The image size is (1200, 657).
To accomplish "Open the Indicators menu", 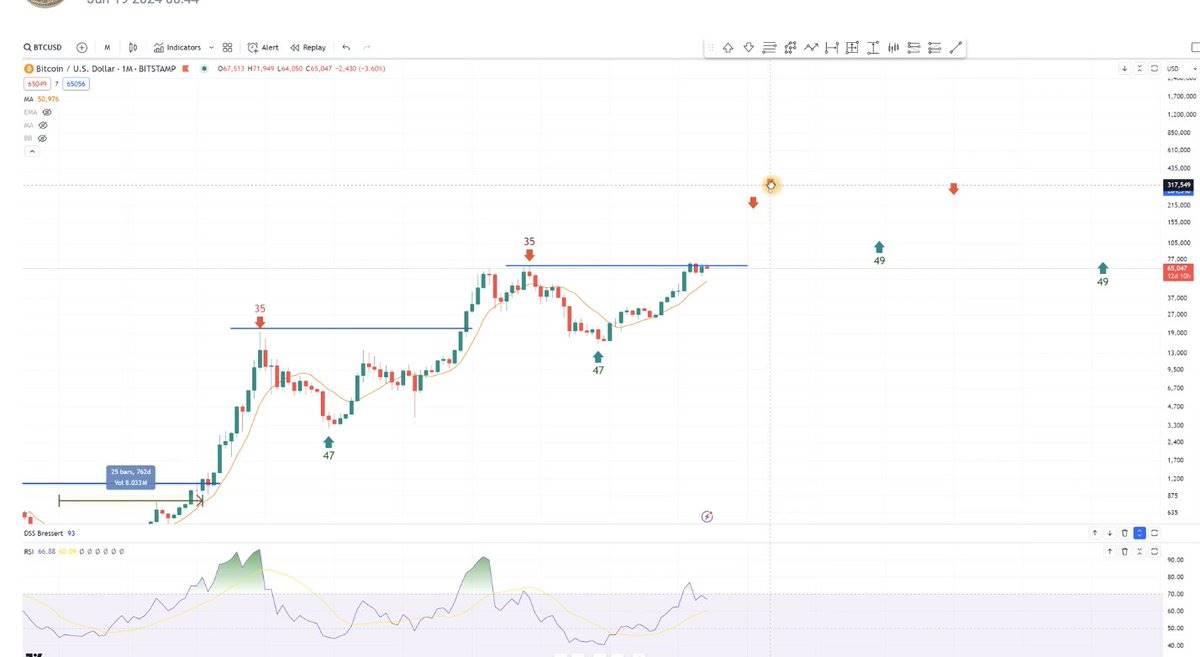I will coord(177,47).
